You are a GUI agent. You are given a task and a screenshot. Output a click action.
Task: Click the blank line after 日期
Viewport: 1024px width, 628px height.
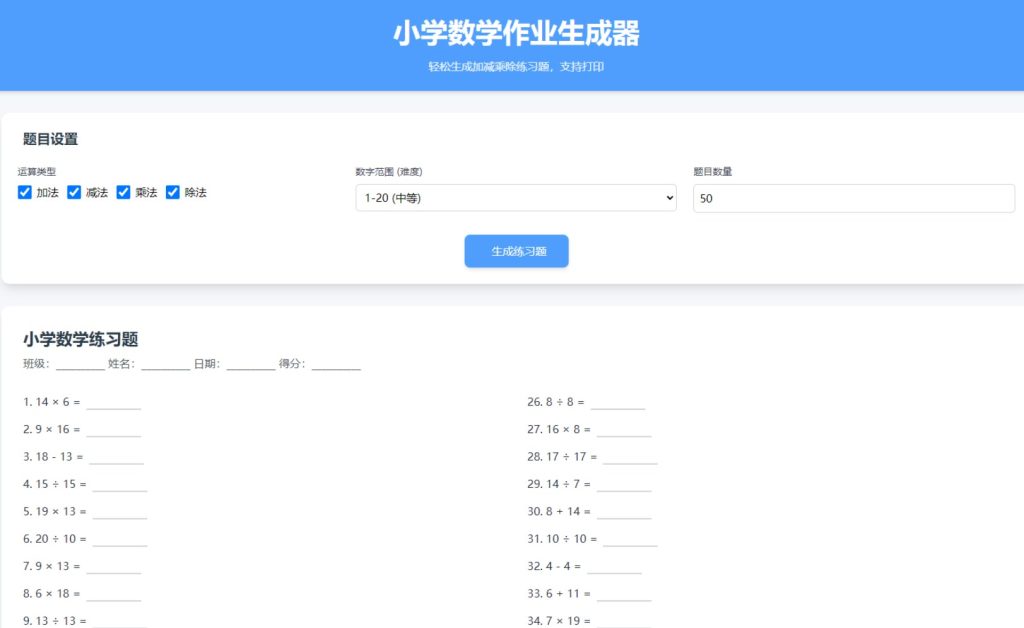pos(250,365)
